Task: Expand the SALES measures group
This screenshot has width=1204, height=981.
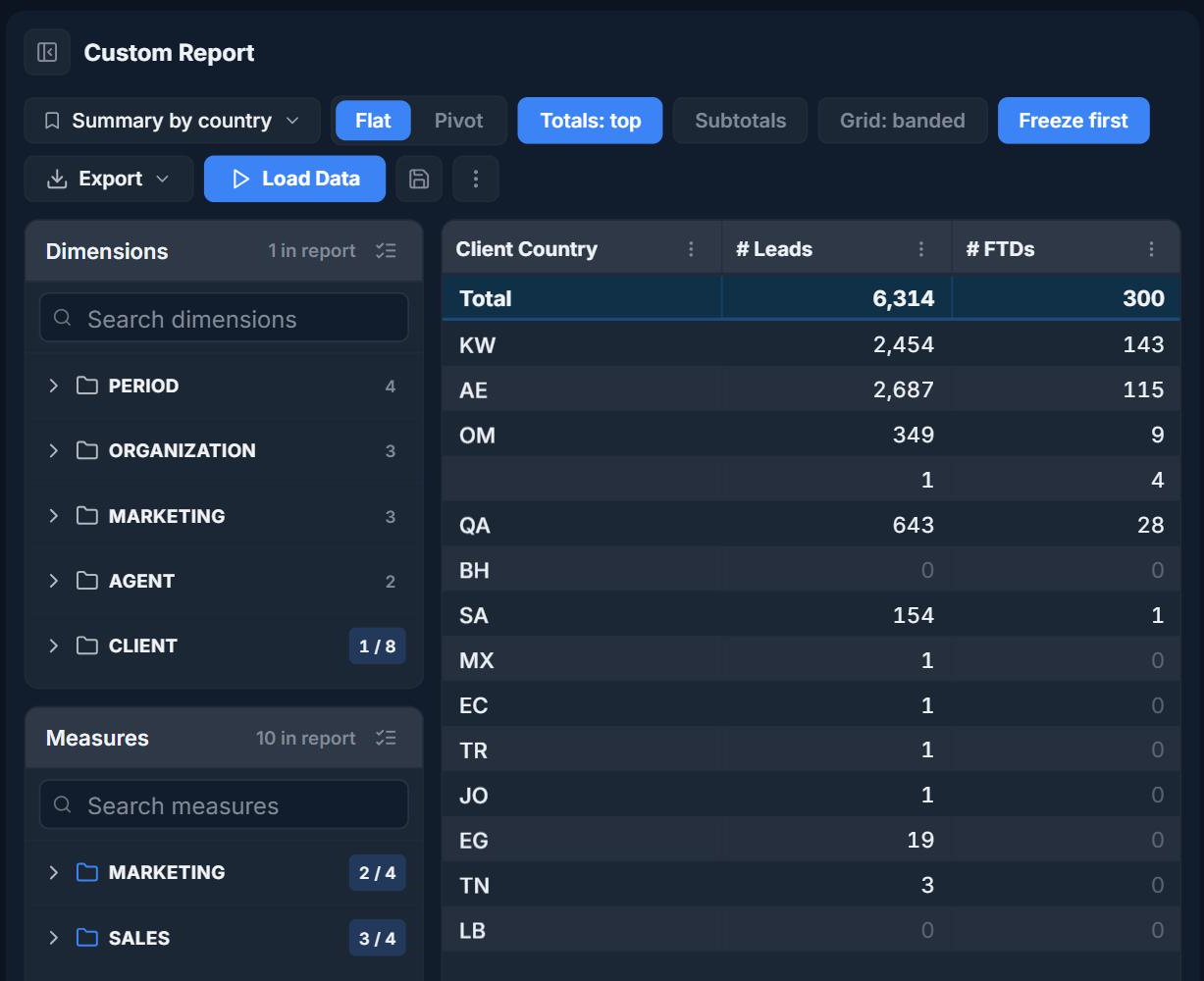Action: (54, 938)
